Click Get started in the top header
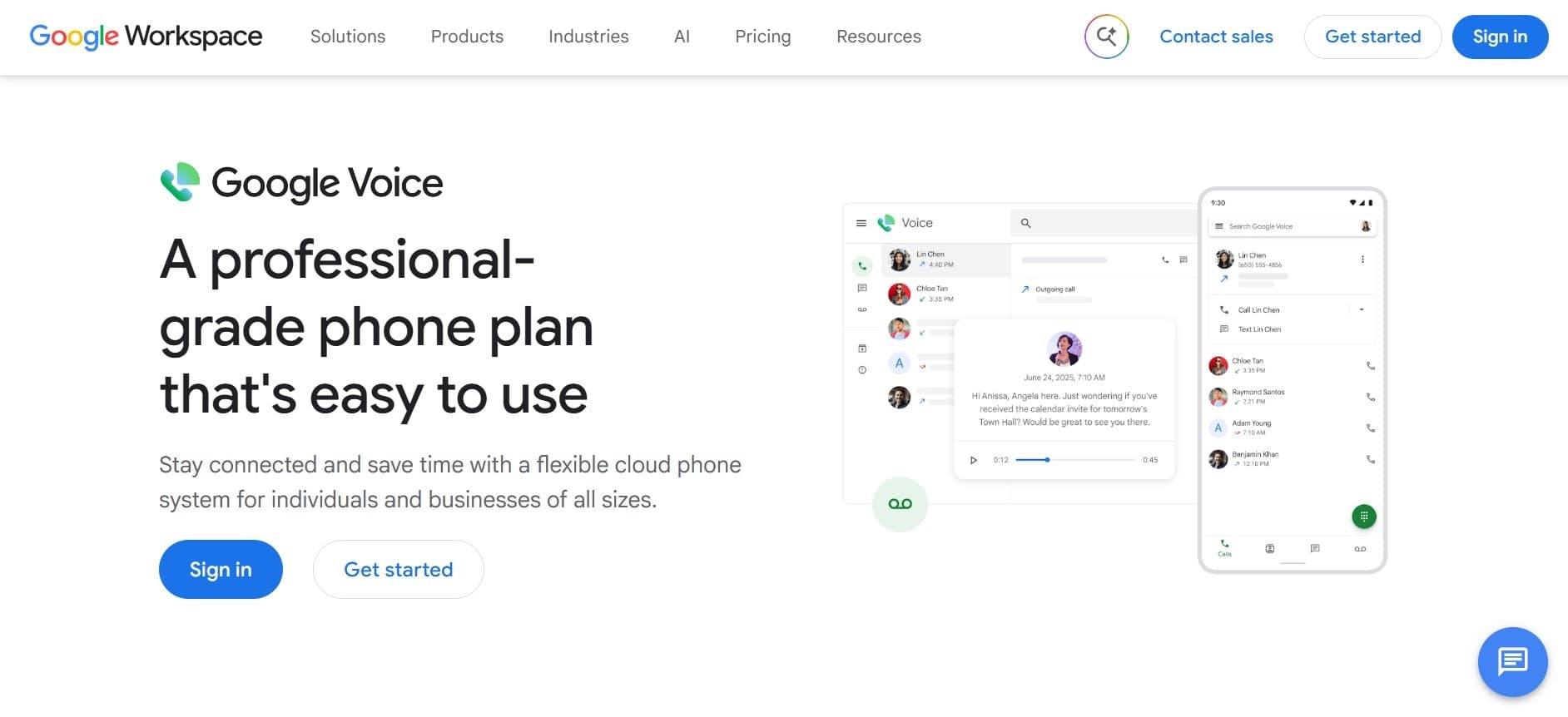This screenshot has width=1568, height=717. click(x=1372, y=37)
